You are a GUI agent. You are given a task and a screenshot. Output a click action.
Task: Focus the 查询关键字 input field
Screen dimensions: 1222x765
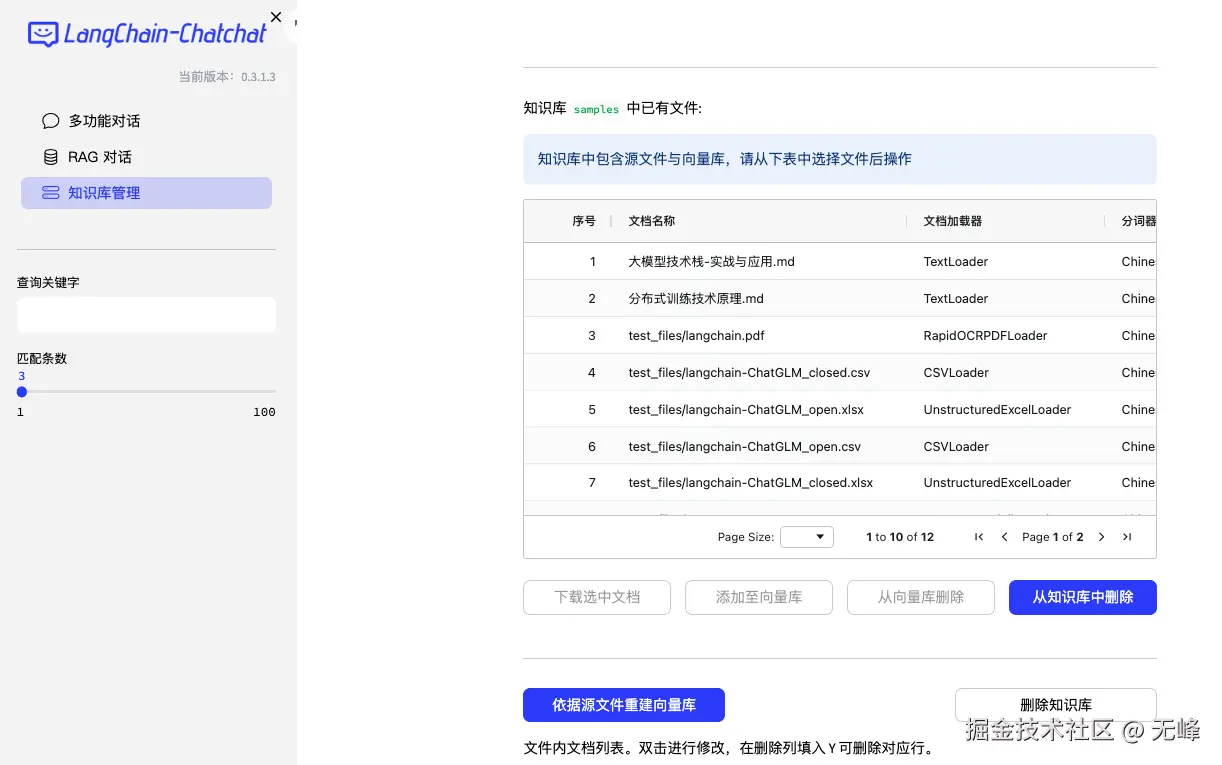[x=146, y=315]
